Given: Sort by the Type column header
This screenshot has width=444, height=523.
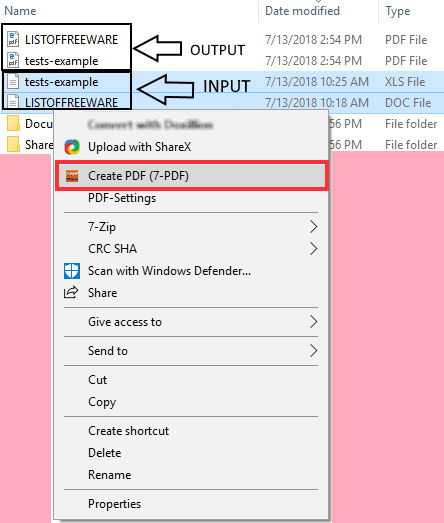Looking at the screenshot, I should 398,11.
